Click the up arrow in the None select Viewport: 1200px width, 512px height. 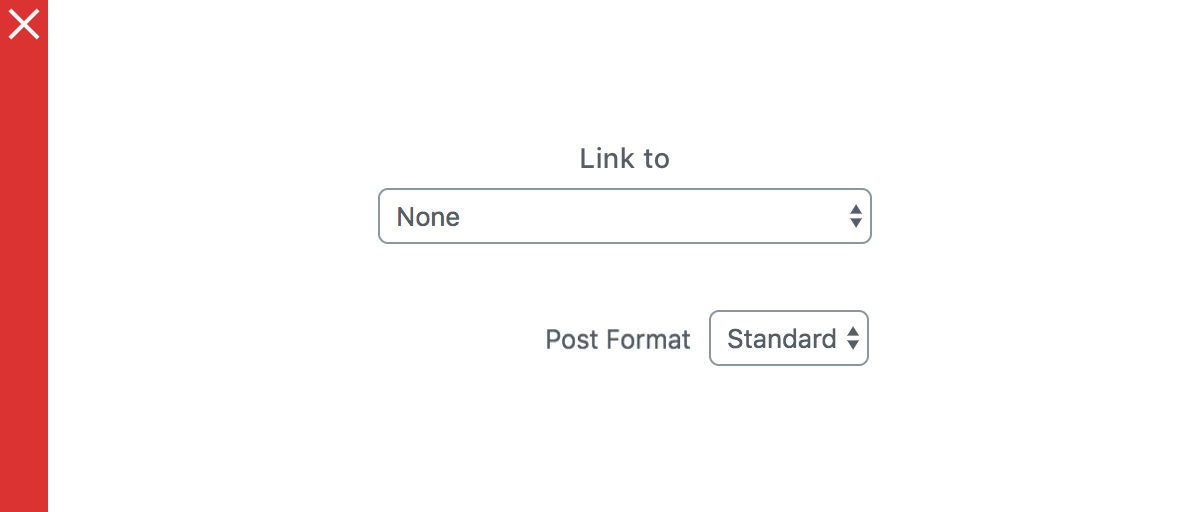[x=855, y=210]
